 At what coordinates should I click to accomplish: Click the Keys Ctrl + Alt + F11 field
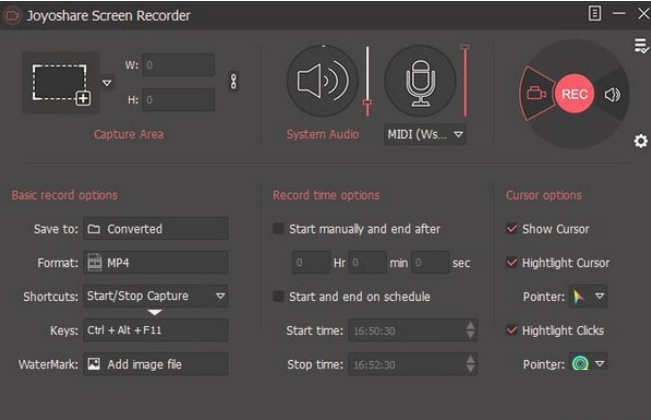tap(156, 330)
